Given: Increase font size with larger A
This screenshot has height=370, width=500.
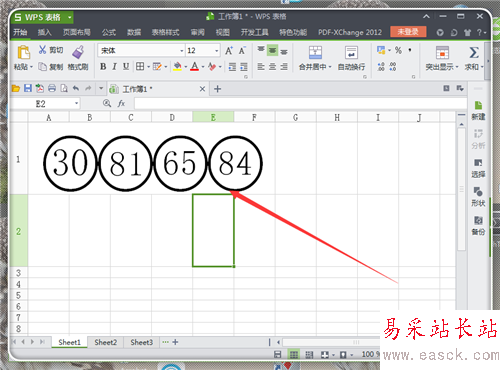Looking at the screenshot, I should (229, 50).
